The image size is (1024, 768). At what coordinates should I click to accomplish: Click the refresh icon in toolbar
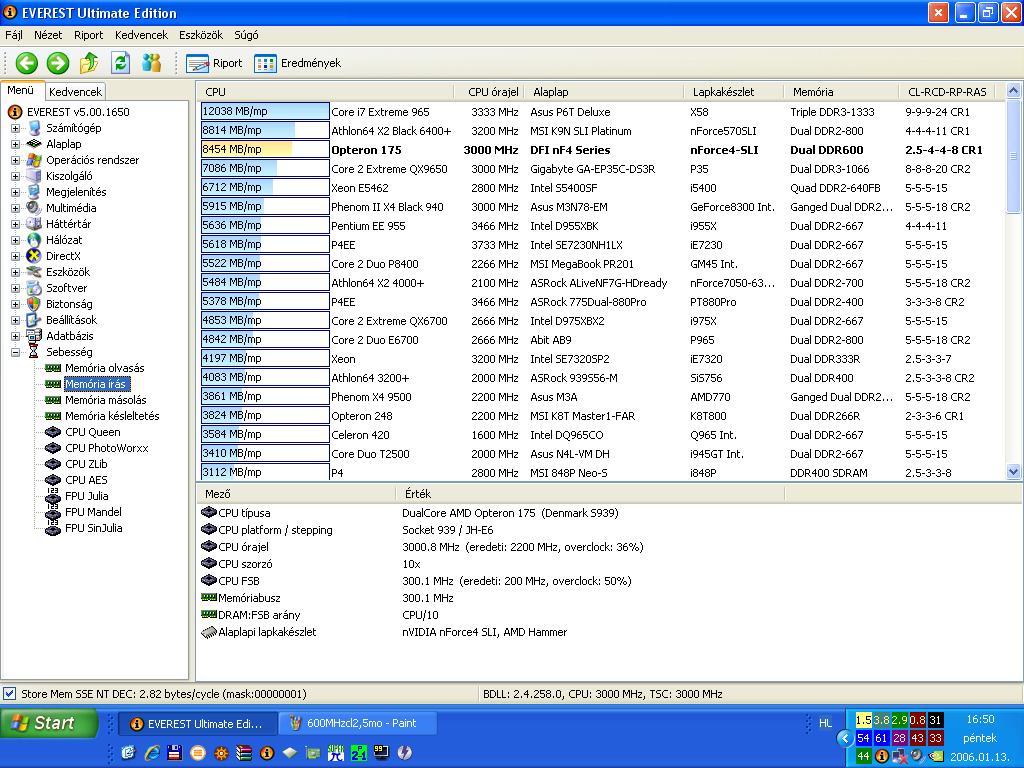click(x=120, y=63)
